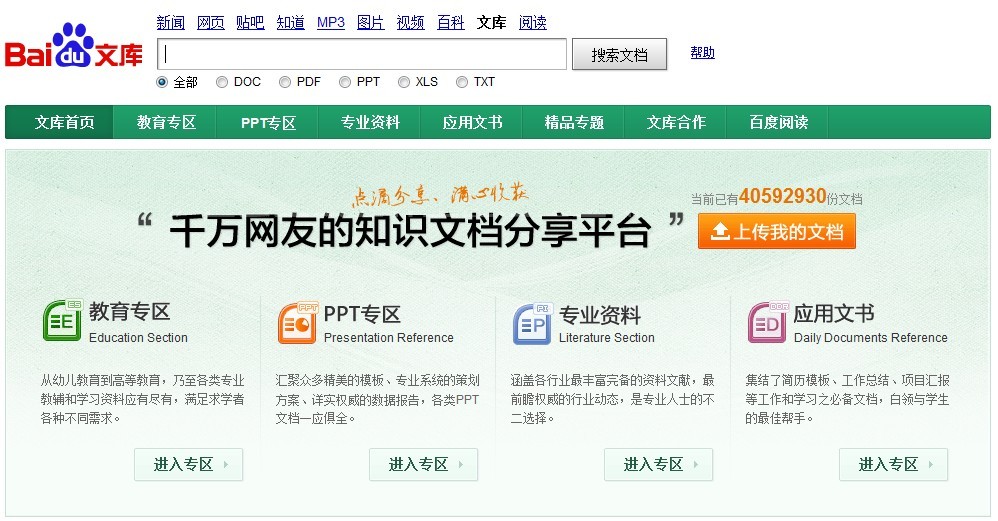Open the blue 专业资料 section icon
Screen dimensions: 998x521
coord(533,323)
